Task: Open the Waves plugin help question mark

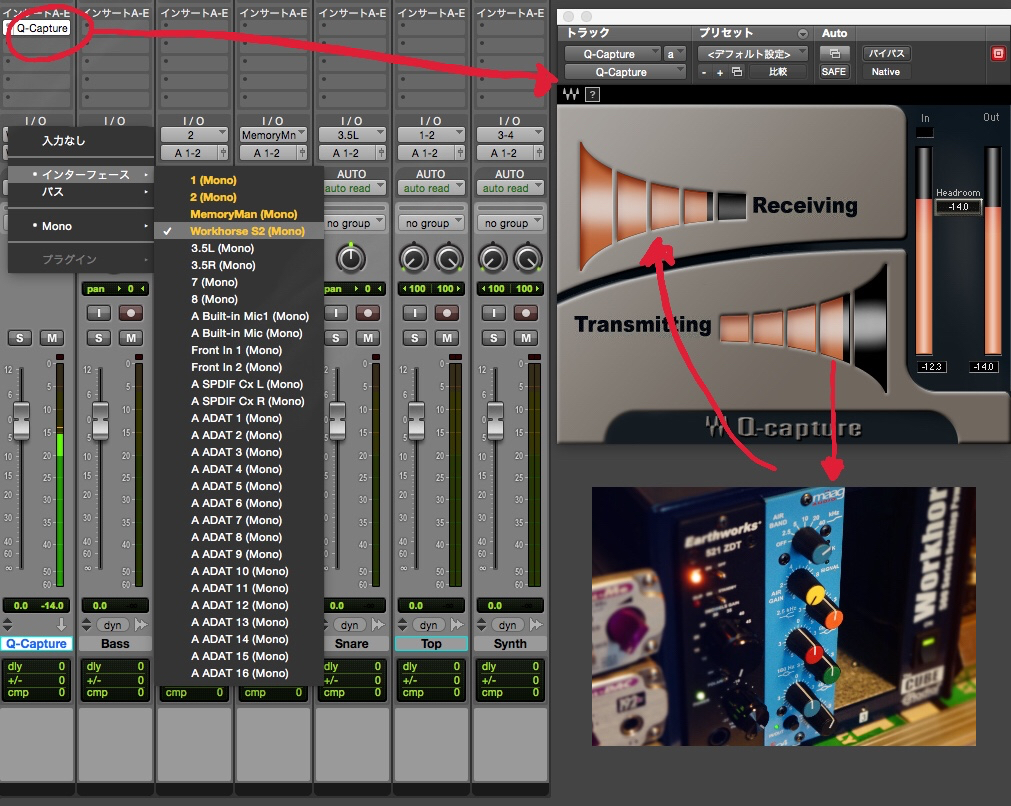Action: click(x=592, y=95)
